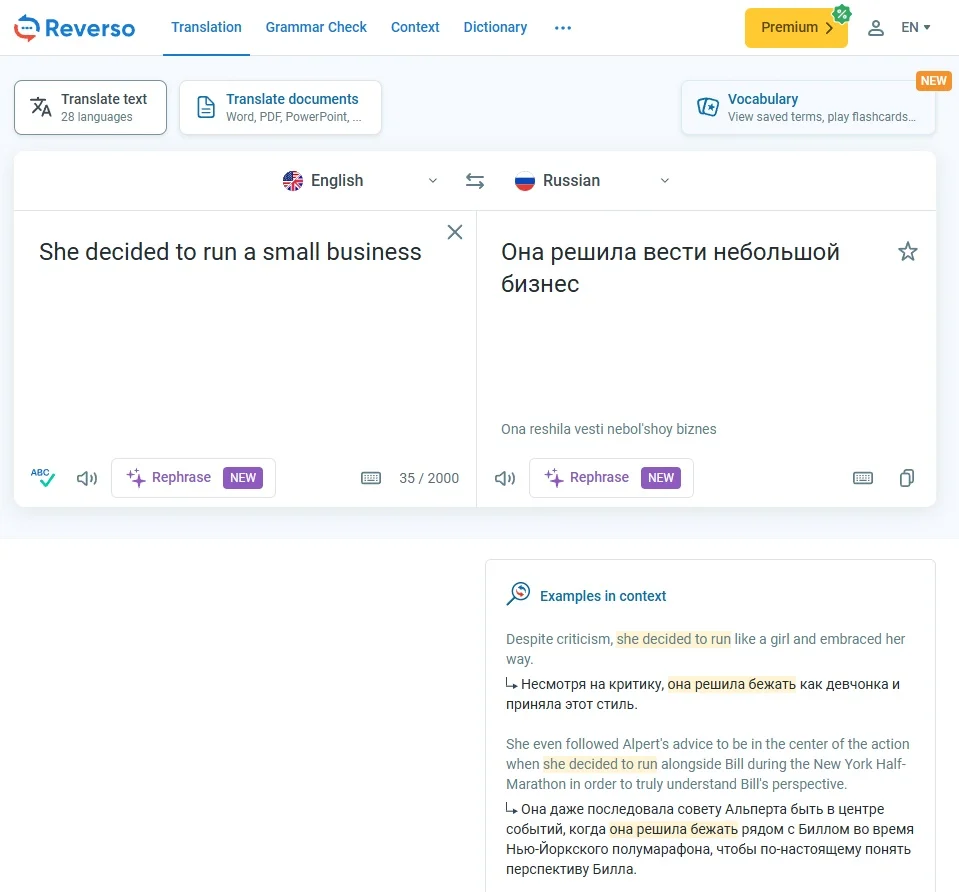Play audio of the Russian translation
This screenshot has height=892, width=959.
[x=505, y=478]
